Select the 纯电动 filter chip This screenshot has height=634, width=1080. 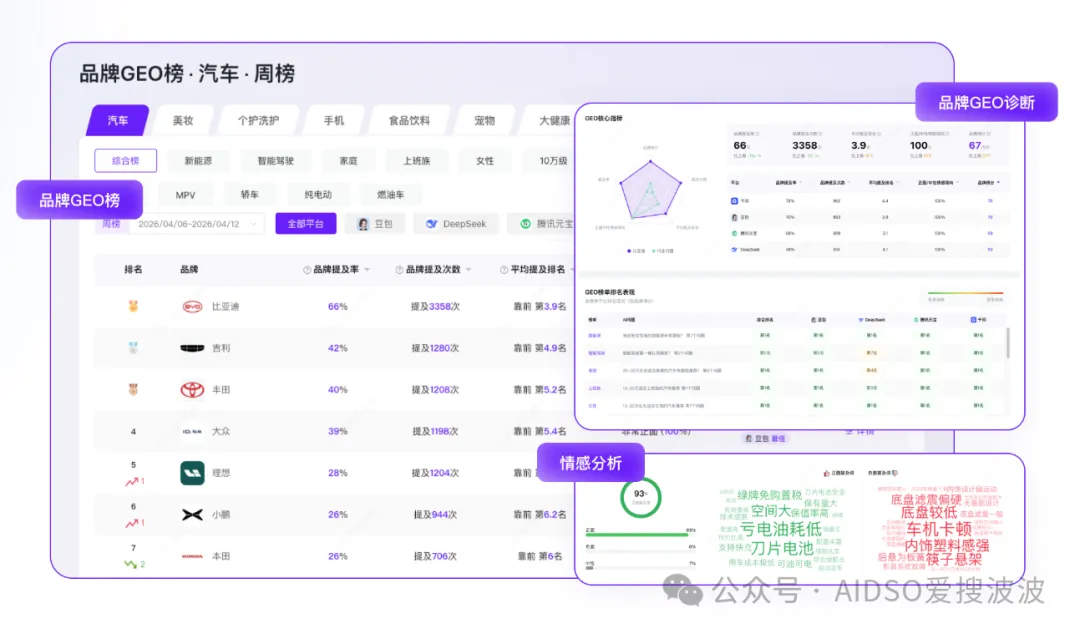(x=318, y=195)
